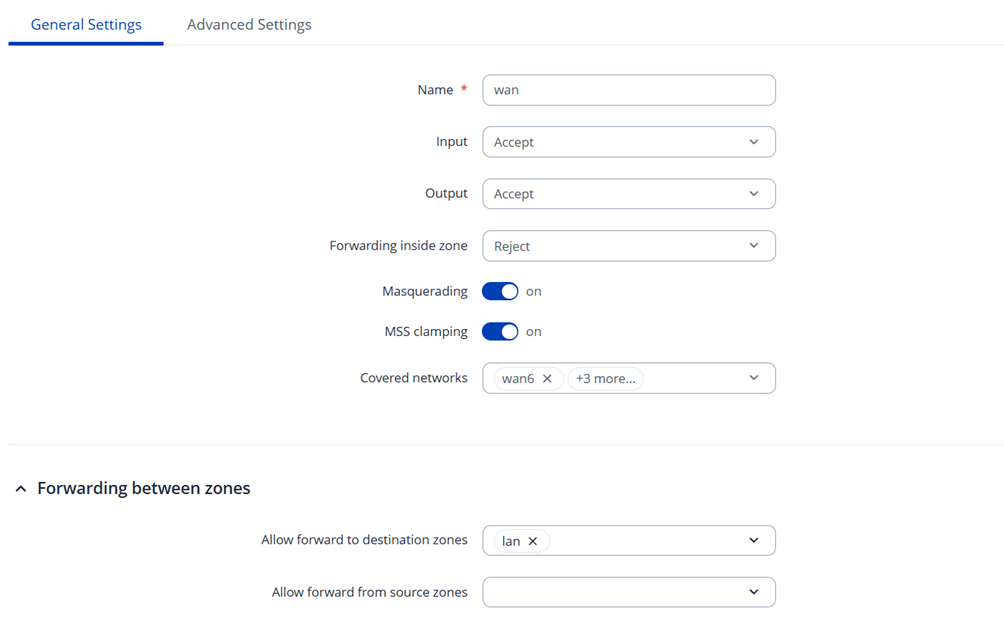Click the chevron in source zones field

(x=754, y=592)
